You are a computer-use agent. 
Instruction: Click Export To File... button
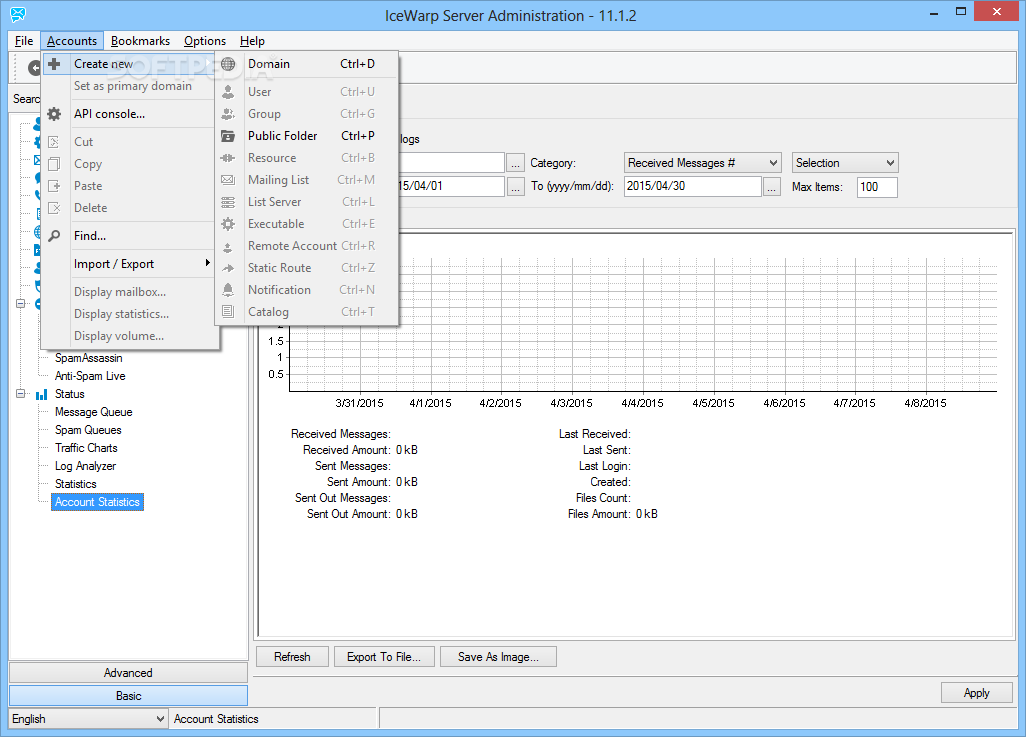[x=384, y=656]
